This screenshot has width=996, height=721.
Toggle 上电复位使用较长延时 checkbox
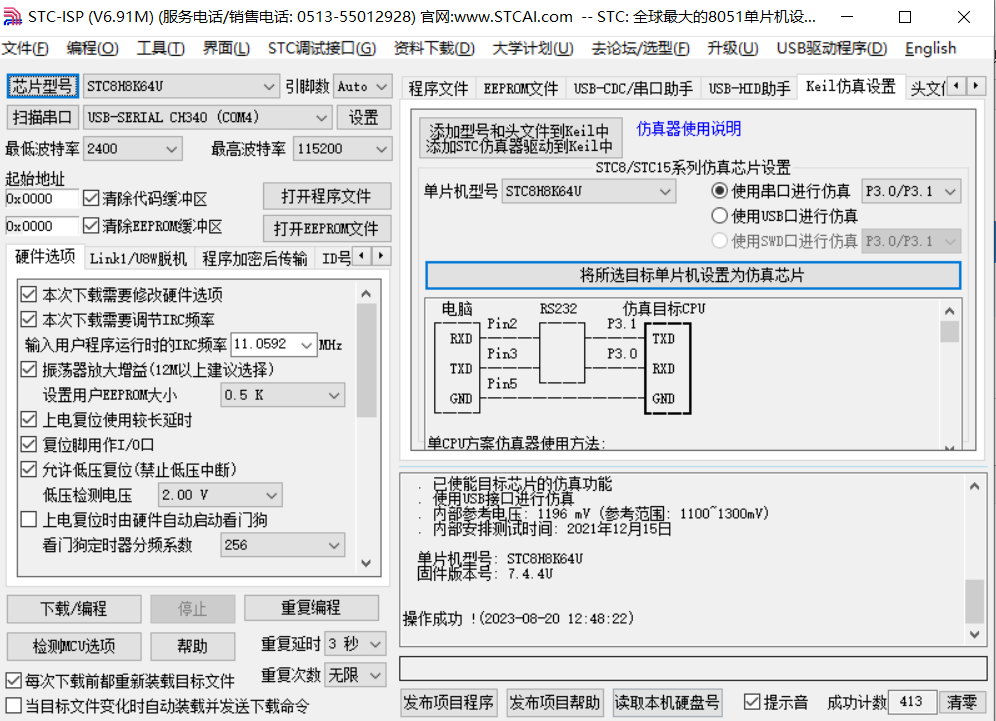click(29, 419)
